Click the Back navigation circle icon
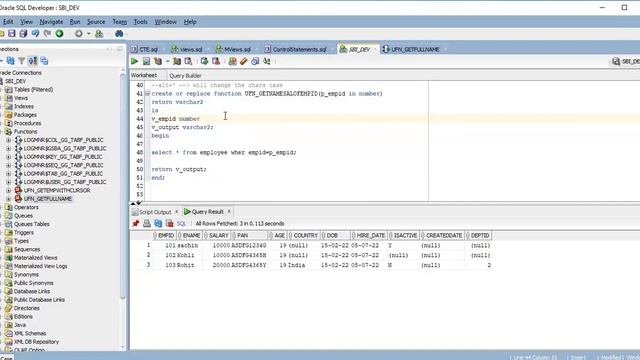The image size is (640, 360). (79, 33)
